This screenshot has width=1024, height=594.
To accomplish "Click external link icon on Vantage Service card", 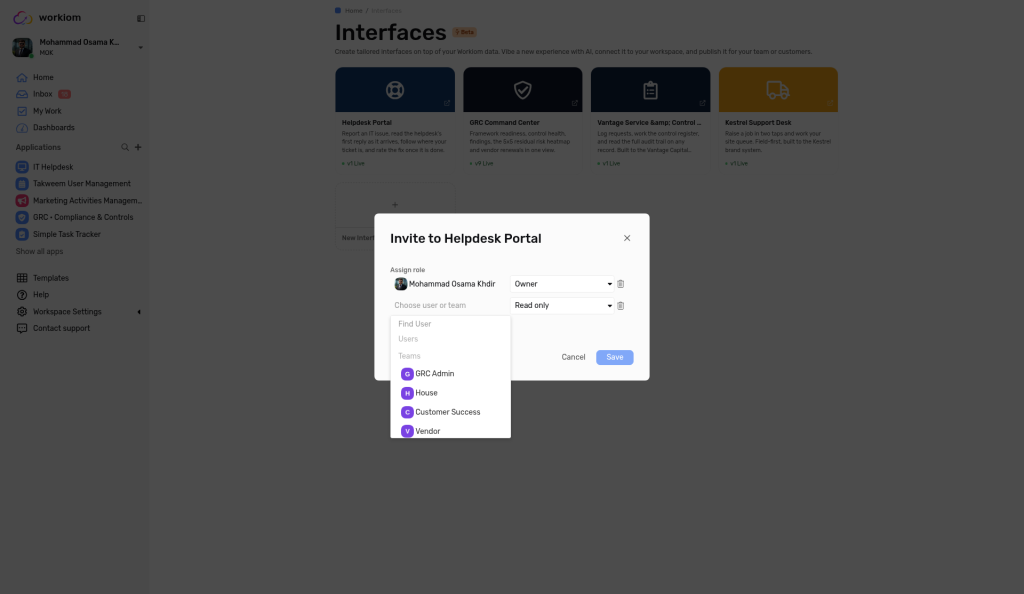I will point(703,103).
